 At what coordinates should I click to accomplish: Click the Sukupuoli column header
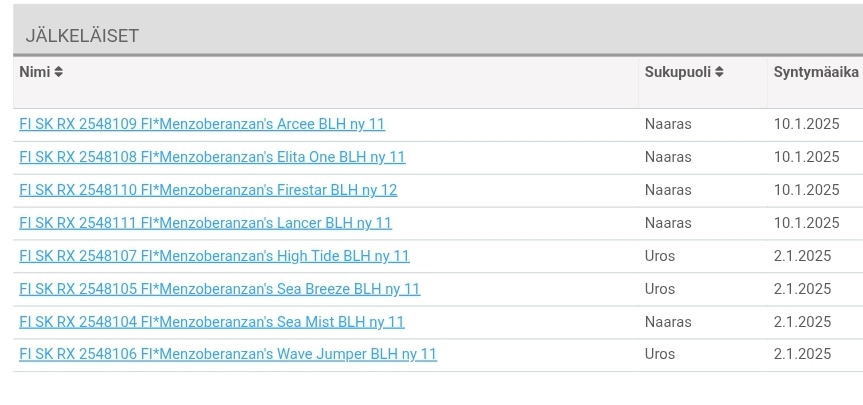click(678, 72)
